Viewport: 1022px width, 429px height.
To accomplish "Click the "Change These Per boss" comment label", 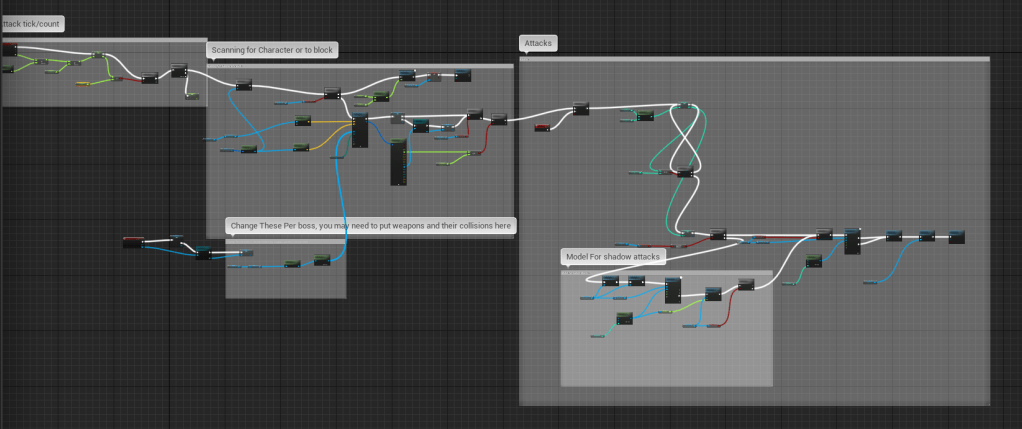I will pyautogui.click(x=372, y=226).
